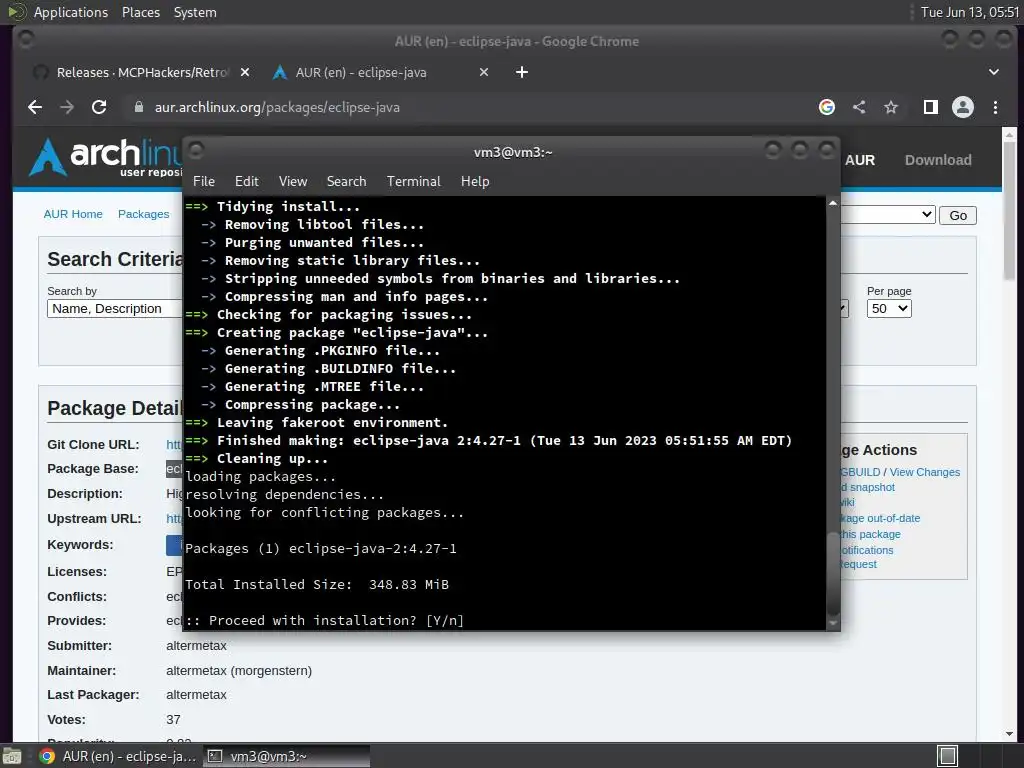The image size is (1024, 768).
Task: Click Votes value 37
Action: (x=173, y=720)
